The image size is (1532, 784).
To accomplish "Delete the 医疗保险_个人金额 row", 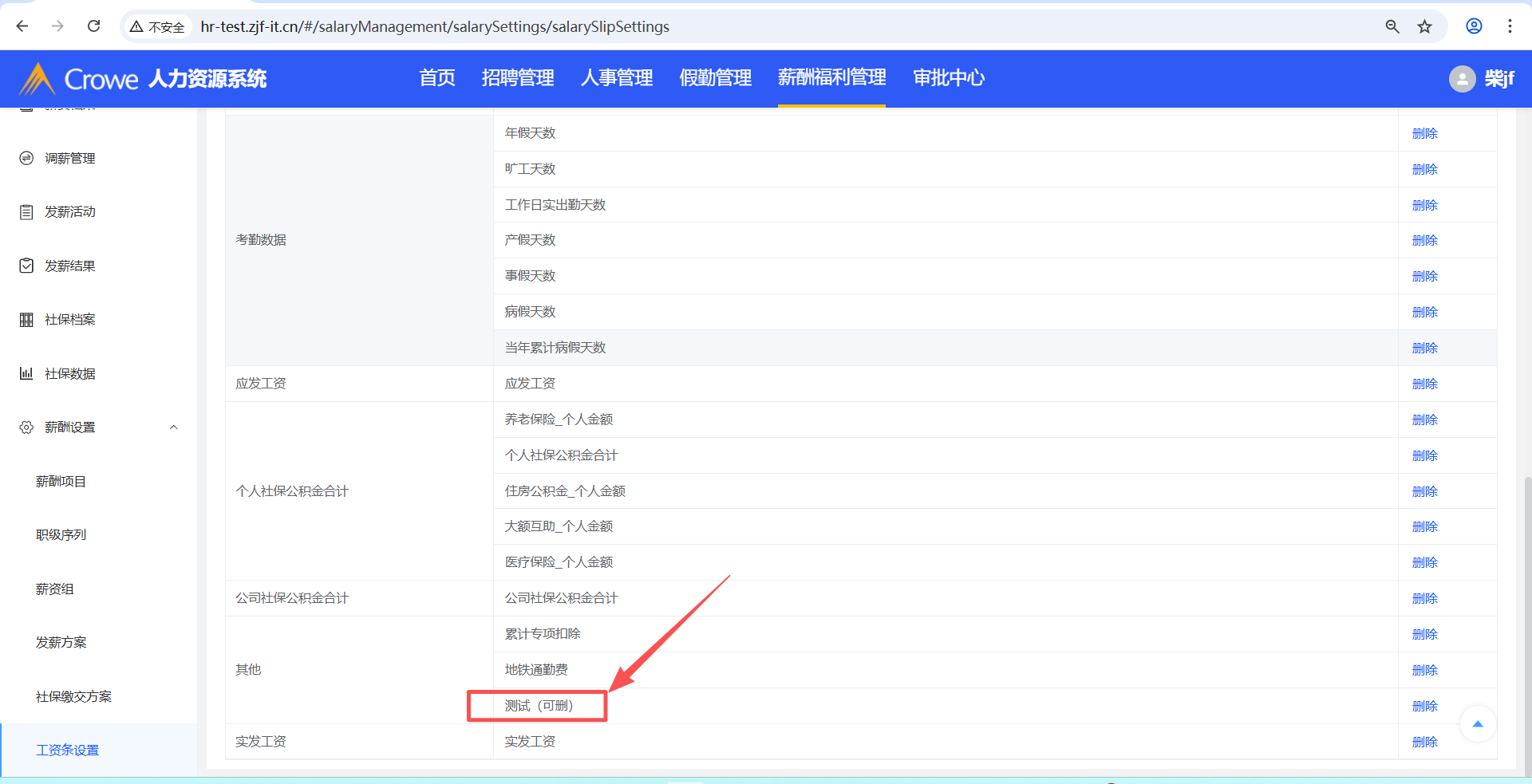I will 1424,562.
